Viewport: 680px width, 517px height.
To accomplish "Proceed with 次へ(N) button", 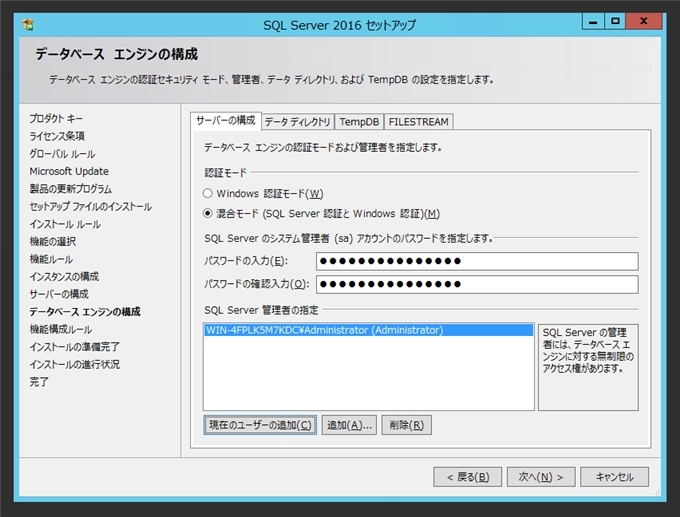I will point(541,477).
